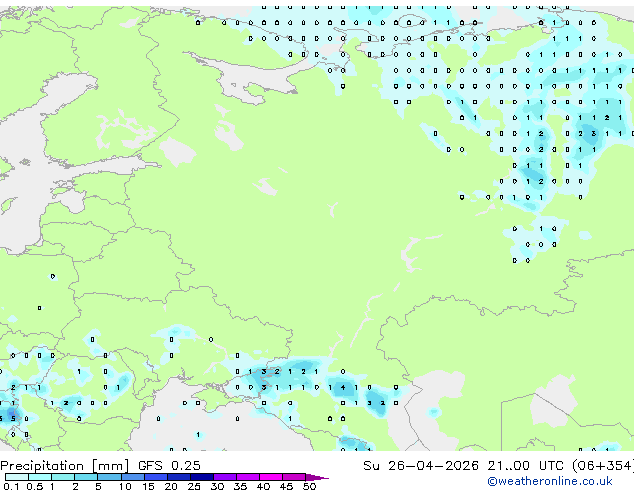Click the above-50 mm arrow tip on legend
The height and width of the screenshot is (490, 634).
pos(317,477)
